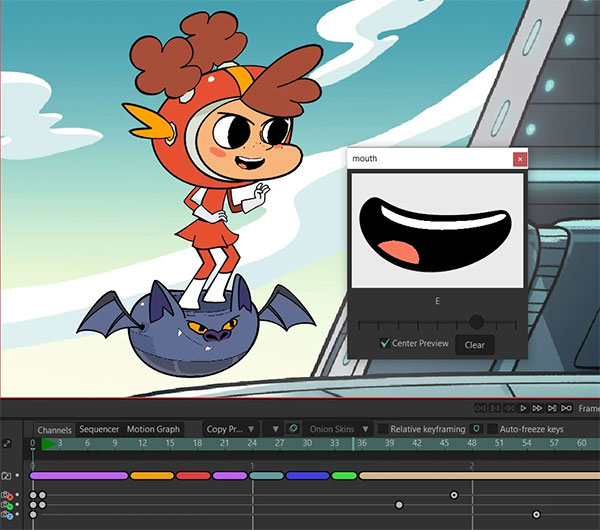Jump to the end of animation

click(x=566, y=408)
